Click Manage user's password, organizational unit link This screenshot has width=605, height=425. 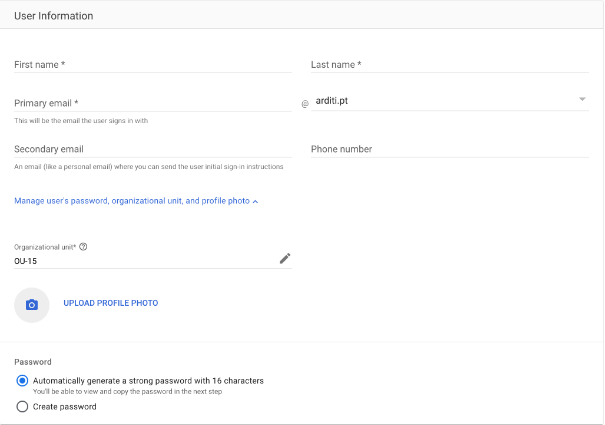point(131,201)
